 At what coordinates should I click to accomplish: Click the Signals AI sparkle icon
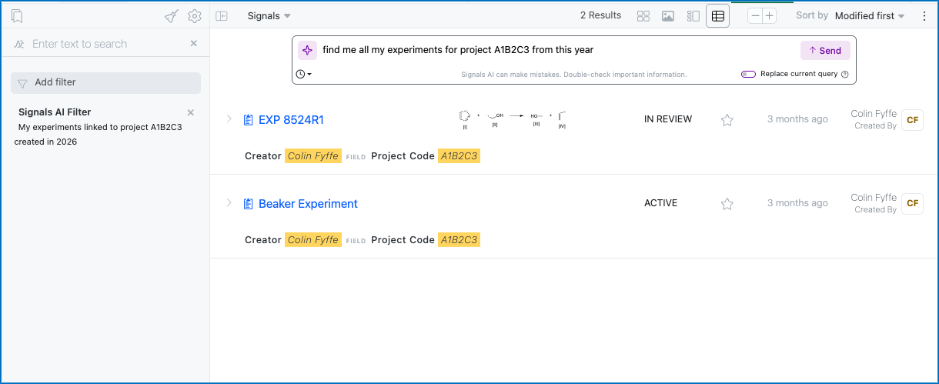307,50
